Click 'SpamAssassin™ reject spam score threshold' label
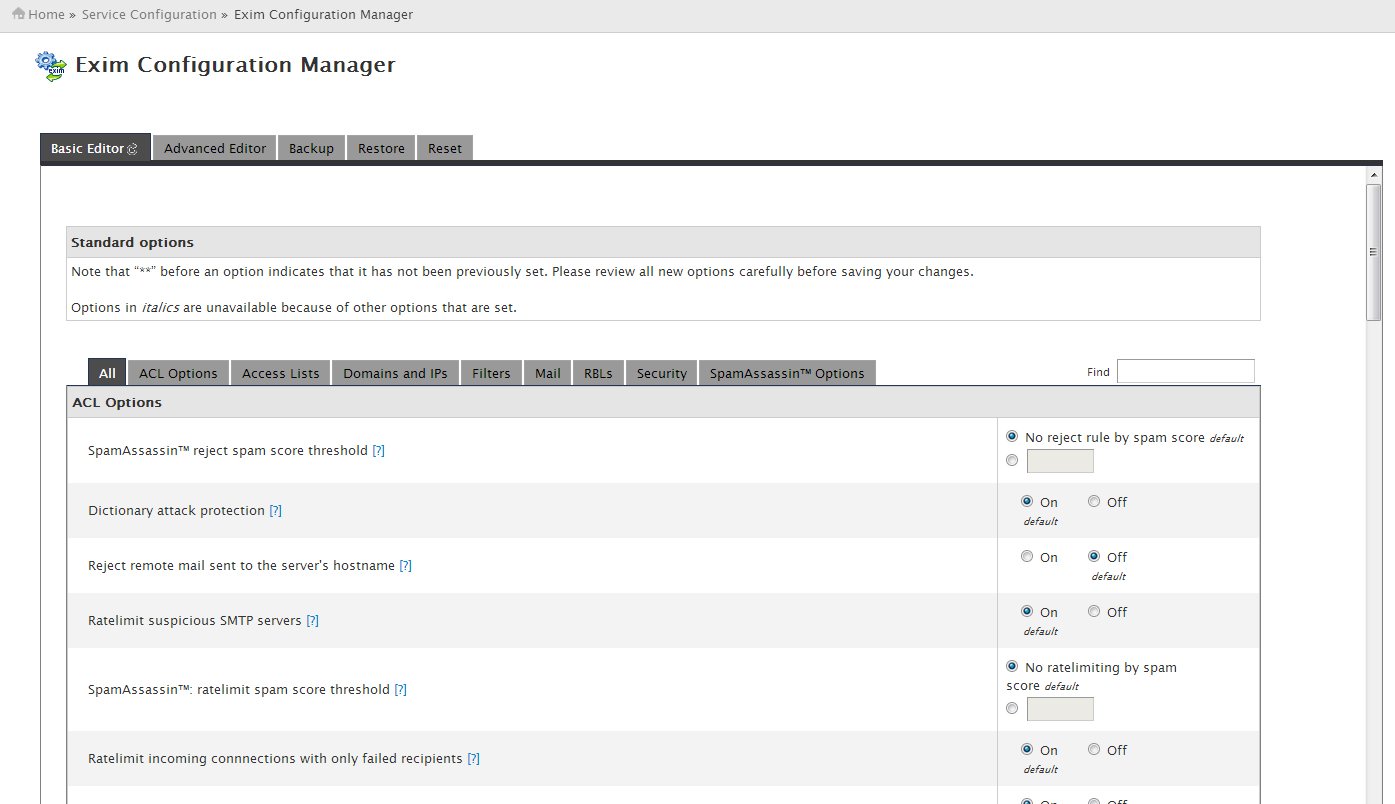 [228, 451]
